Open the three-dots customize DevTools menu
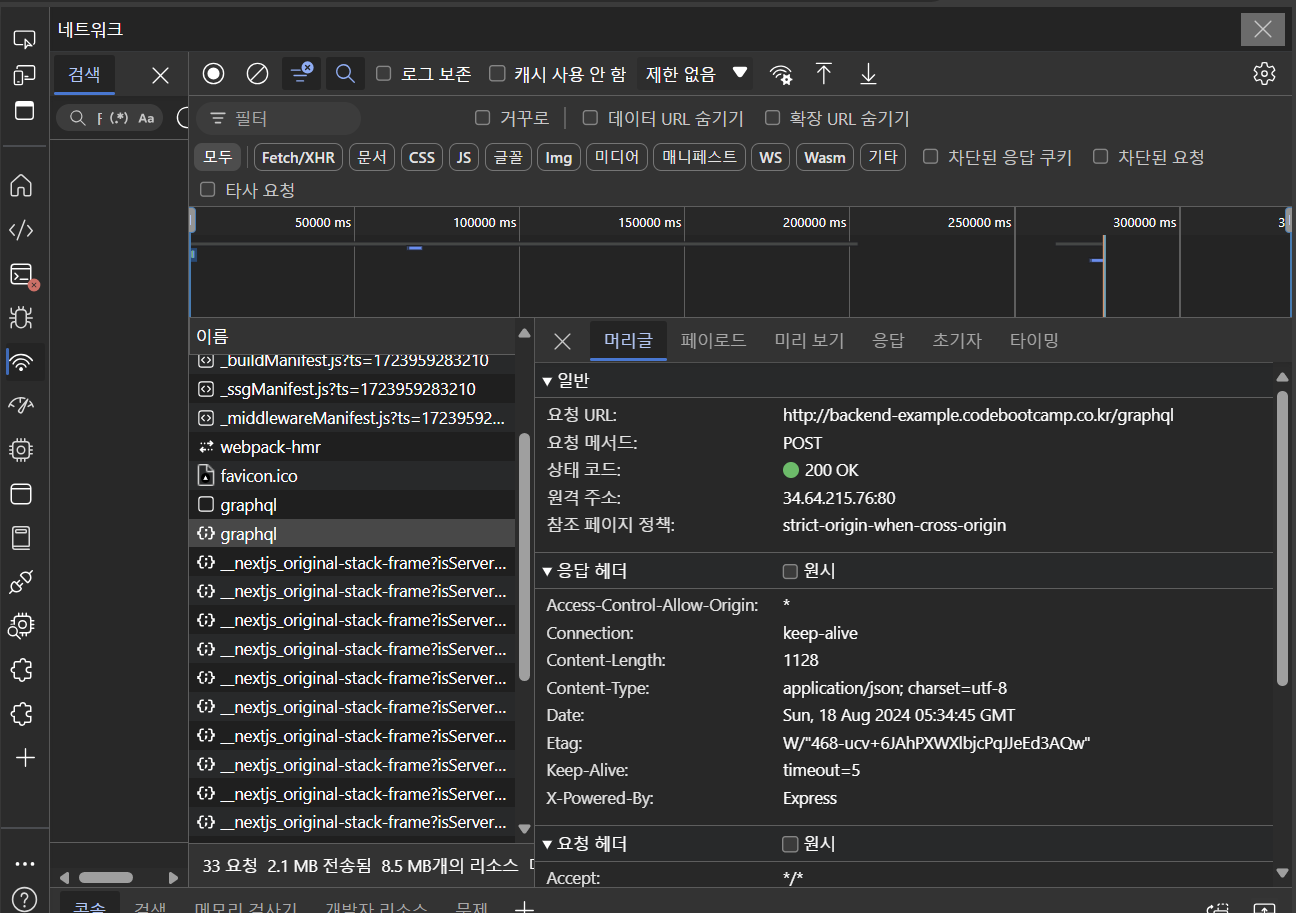 point(25,864)
